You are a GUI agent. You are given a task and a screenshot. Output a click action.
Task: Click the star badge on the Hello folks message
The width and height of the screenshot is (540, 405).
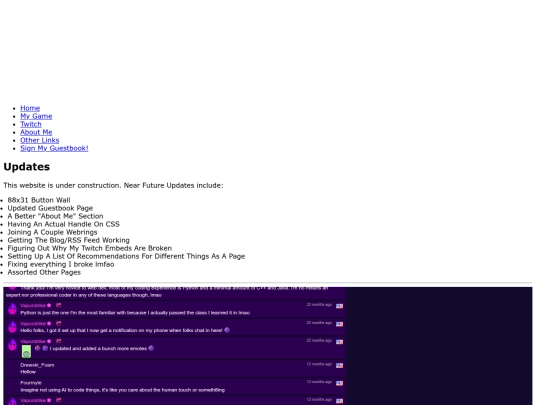tap(49, 323)
